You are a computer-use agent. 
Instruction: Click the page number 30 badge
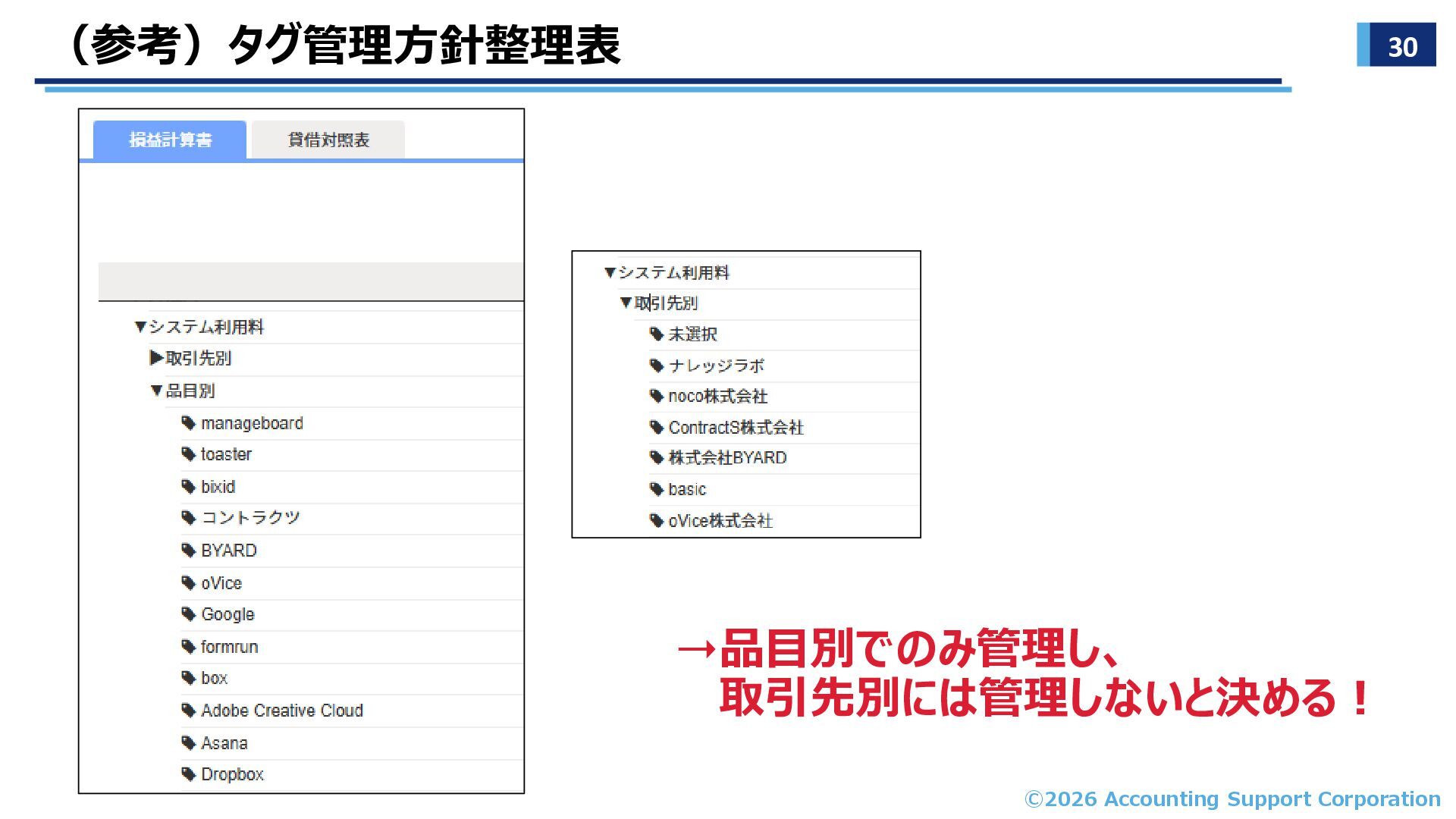tap(1402, 46)
